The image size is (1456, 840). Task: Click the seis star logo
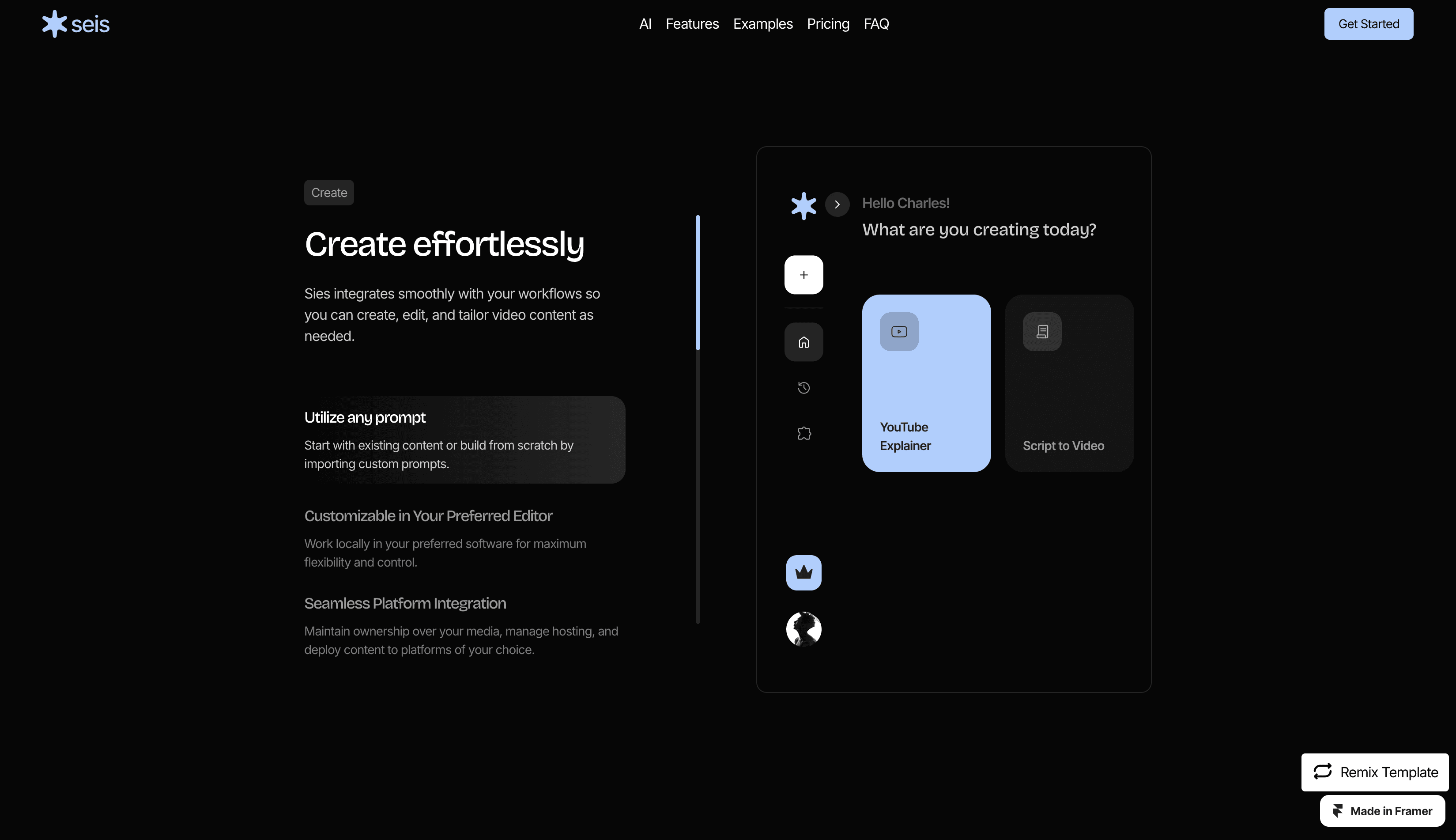coord(55,24)
